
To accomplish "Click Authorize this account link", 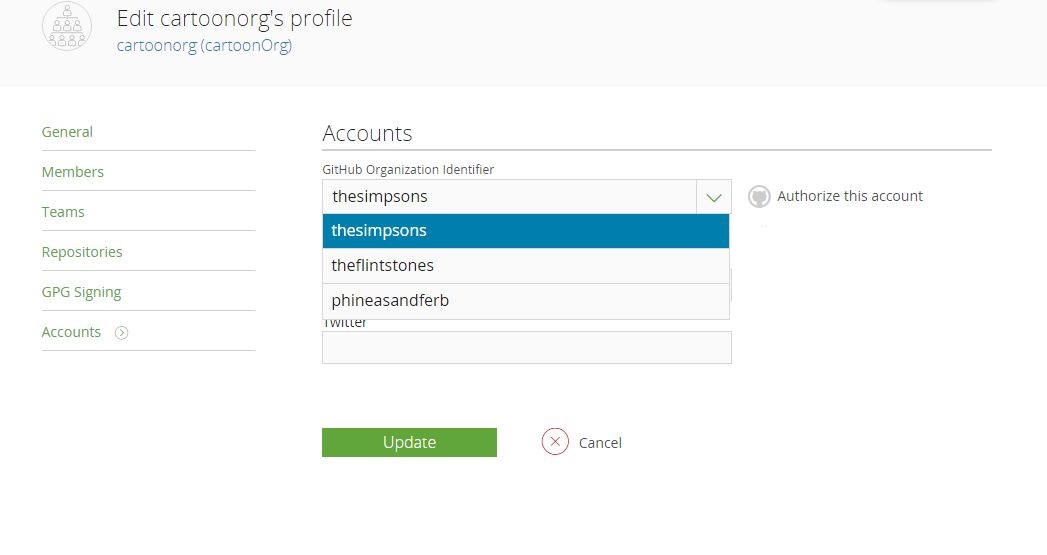I will click(x=850, y=196).
